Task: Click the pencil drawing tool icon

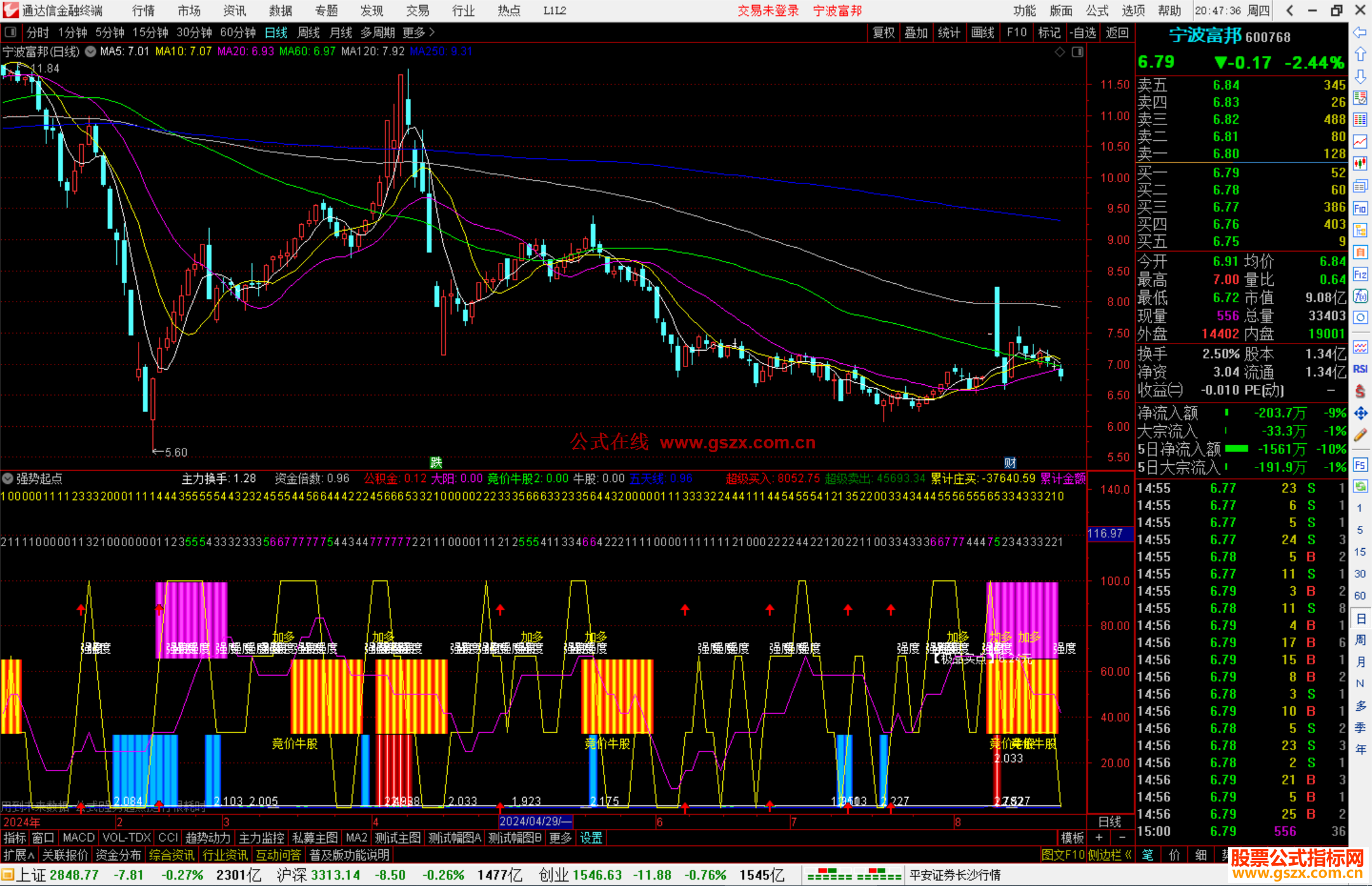Action: (x=1360, y=436)
